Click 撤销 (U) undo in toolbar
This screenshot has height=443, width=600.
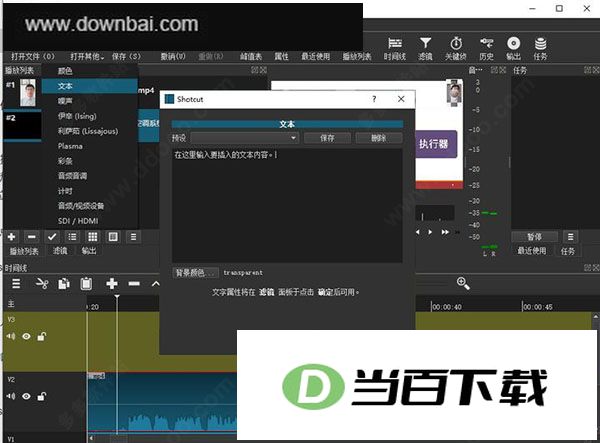(x=173, y=57)
